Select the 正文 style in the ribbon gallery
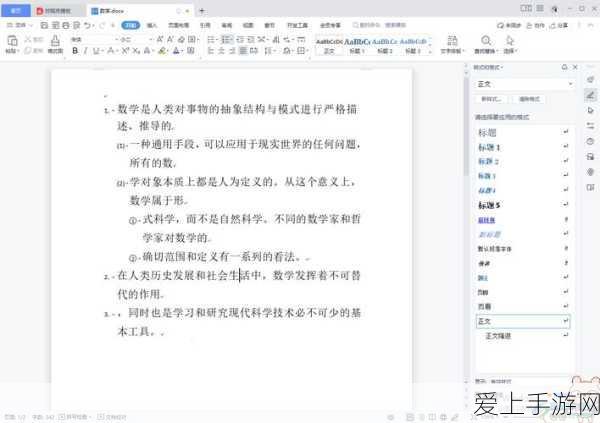The width and height of the screenshot is (600, 423). [329, 46]
